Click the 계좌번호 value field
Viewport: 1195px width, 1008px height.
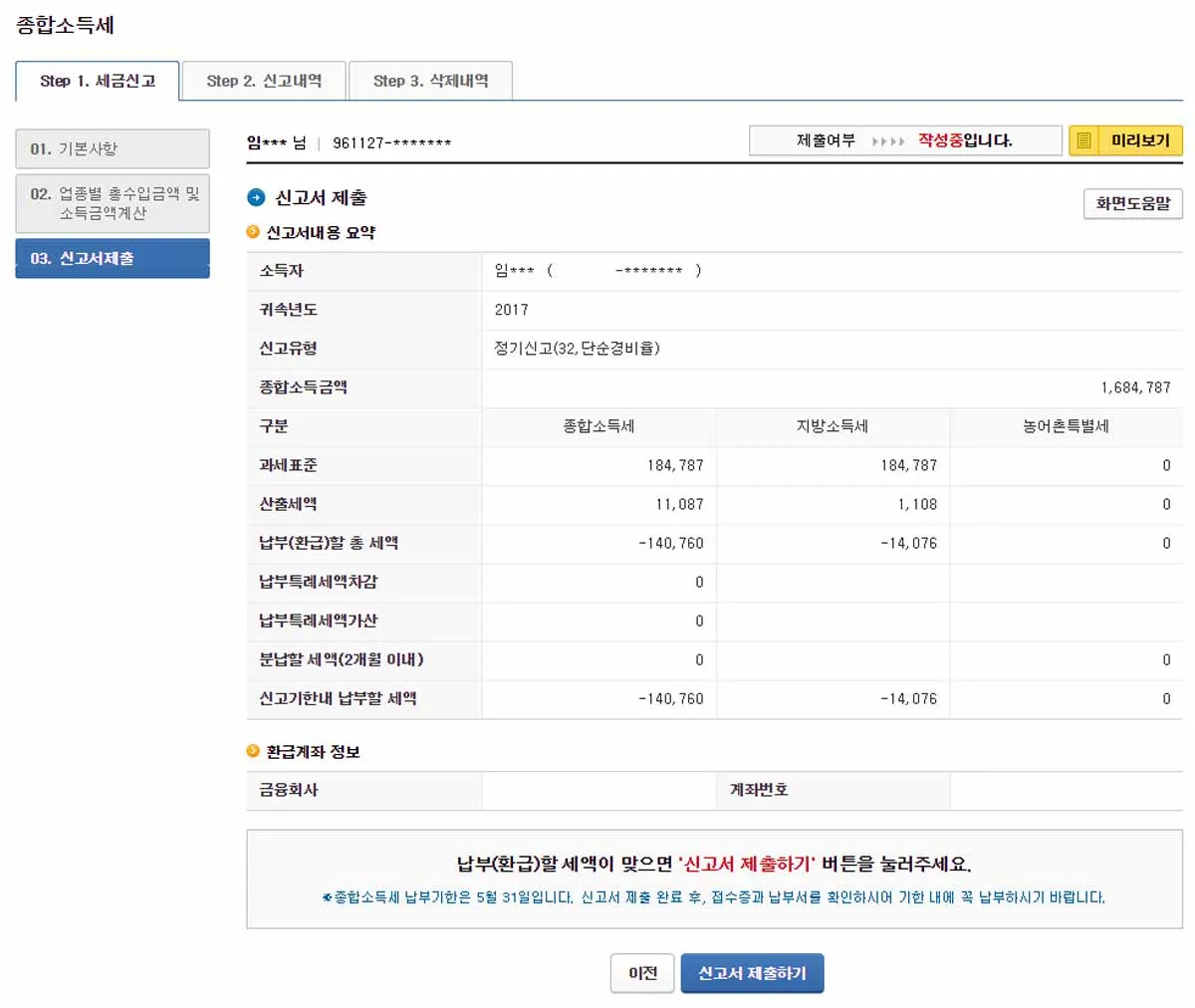coord(1067,790)
